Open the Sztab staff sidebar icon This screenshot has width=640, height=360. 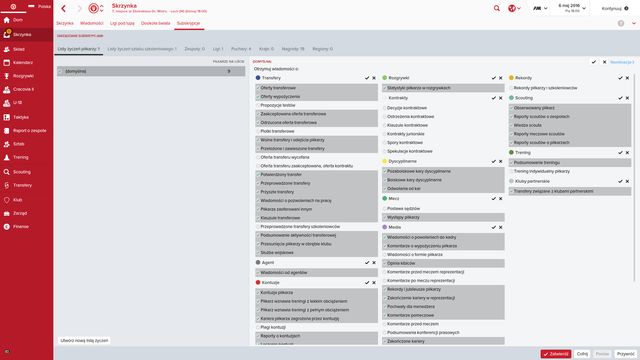pos(7,144)
